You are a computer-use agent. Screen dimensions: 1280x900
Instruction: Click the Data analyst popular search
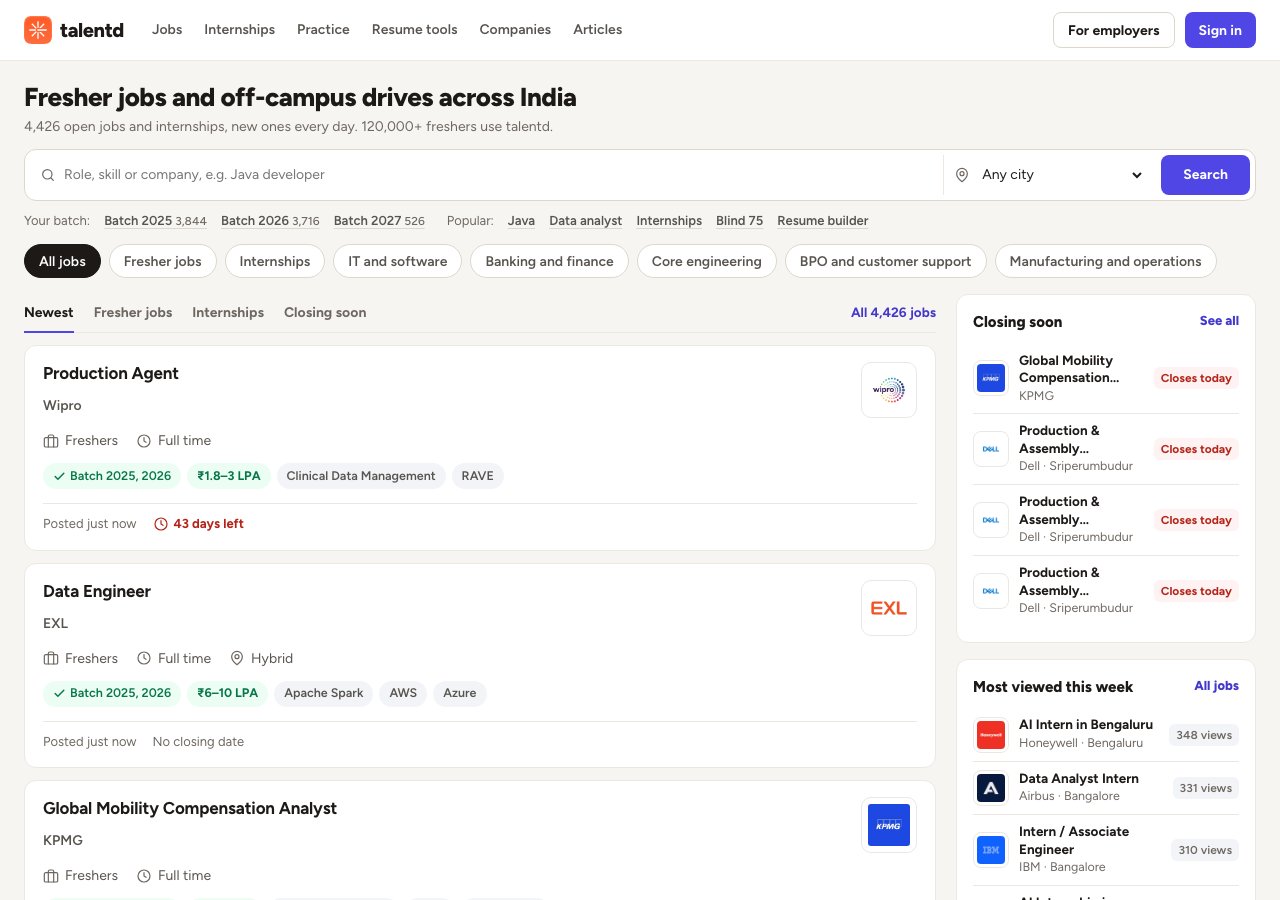click(x=586, y=221)
